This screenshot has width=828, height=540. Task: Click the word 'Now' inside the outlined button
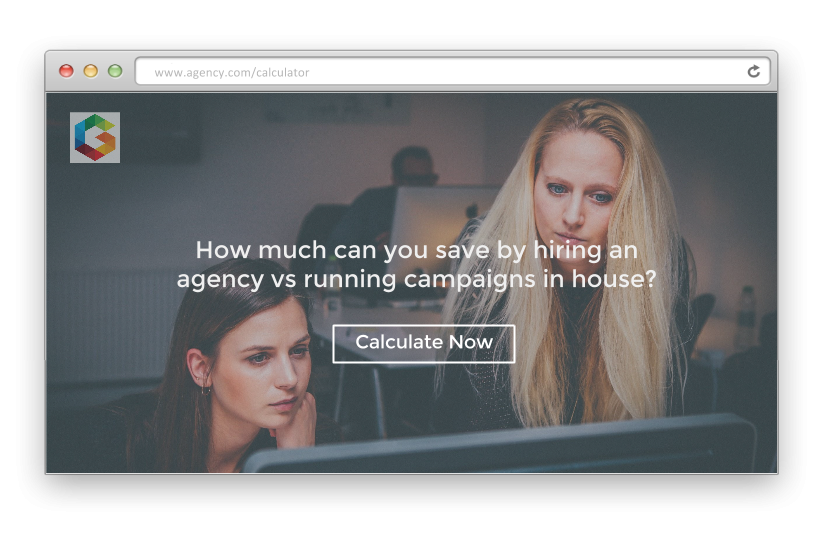click(471, 342)
